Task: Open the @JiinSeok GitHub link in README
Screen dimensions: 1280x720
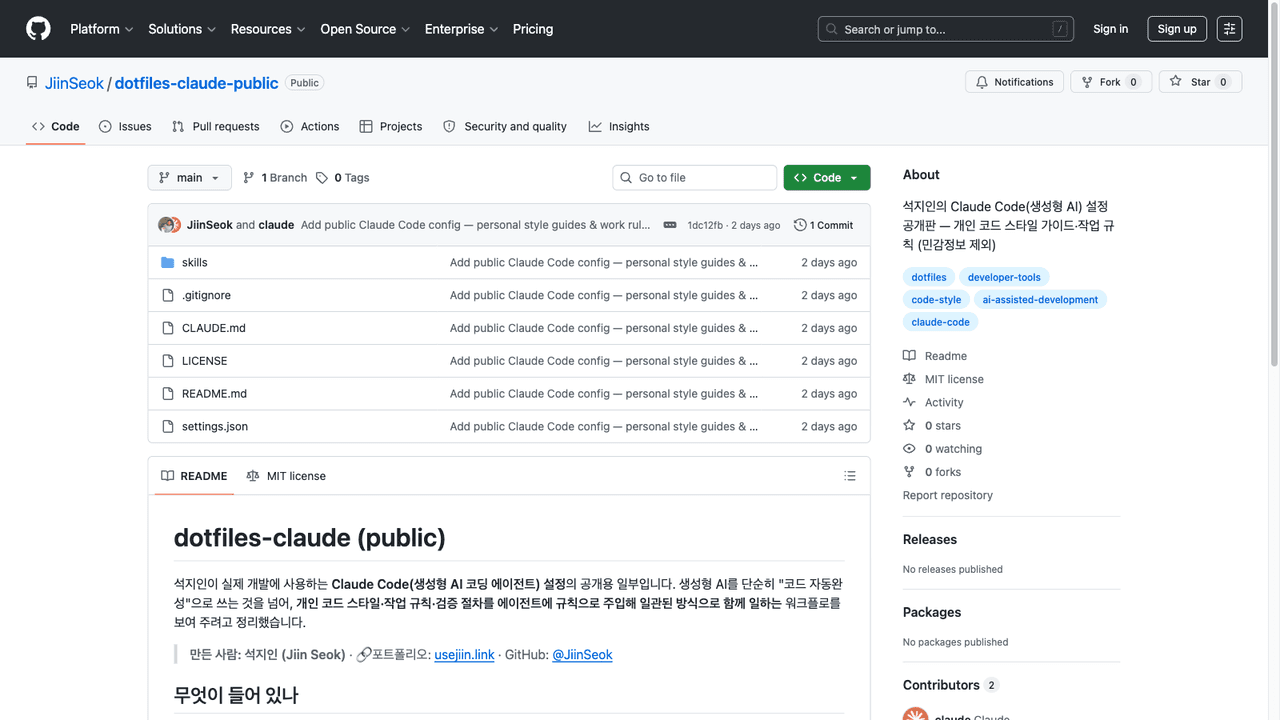Action: click(582, 655)
